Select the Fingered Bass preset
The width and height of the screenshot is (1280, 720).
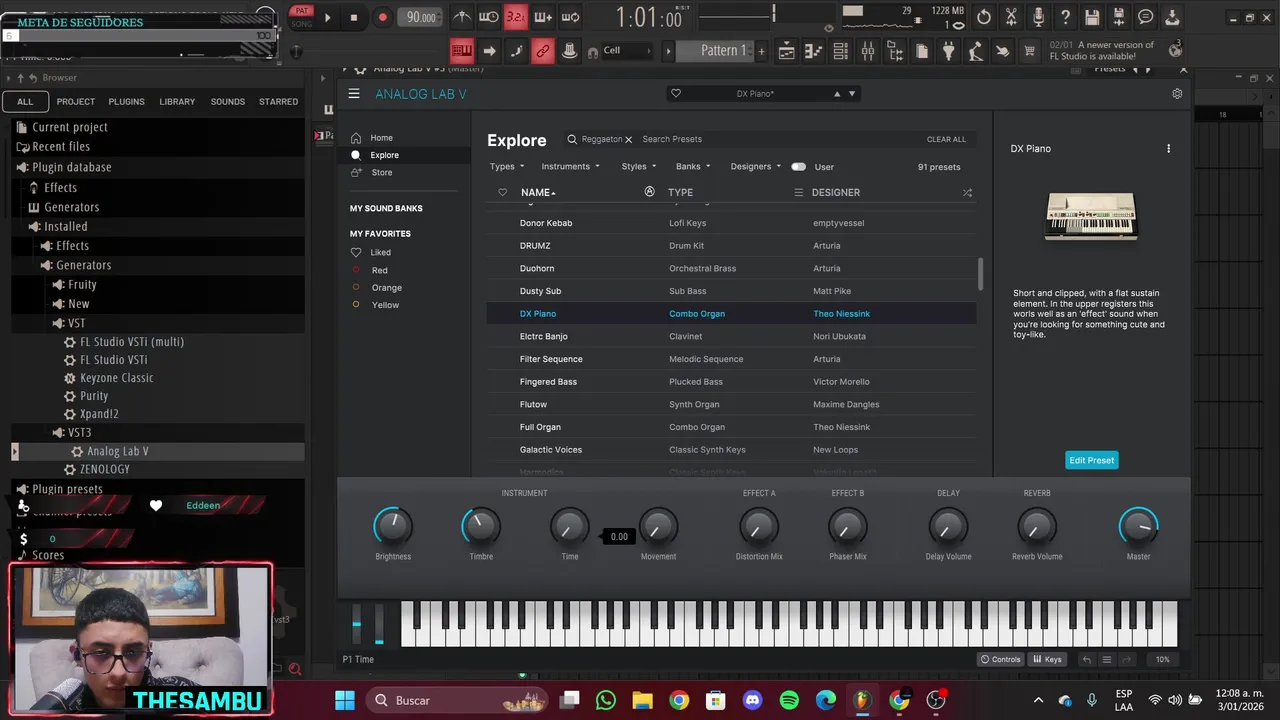click(x=731, y=382)
